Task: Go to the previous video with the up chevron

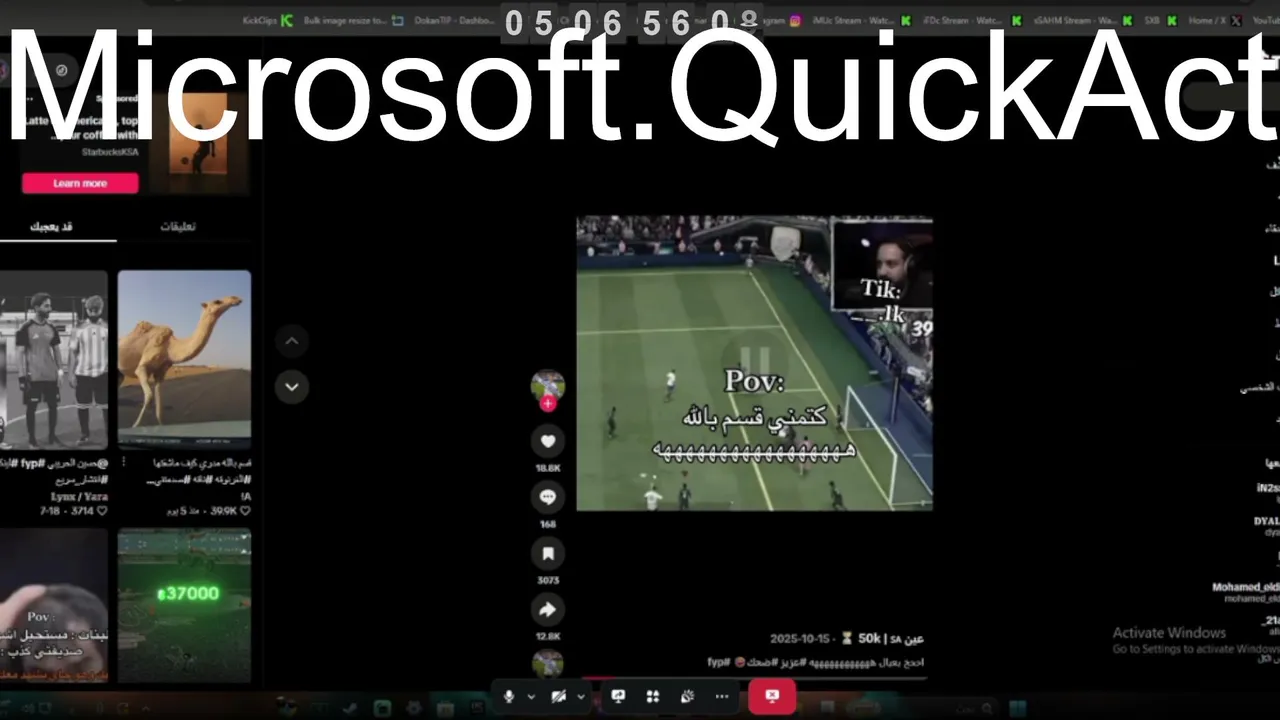Action: (x=292, y=342)
